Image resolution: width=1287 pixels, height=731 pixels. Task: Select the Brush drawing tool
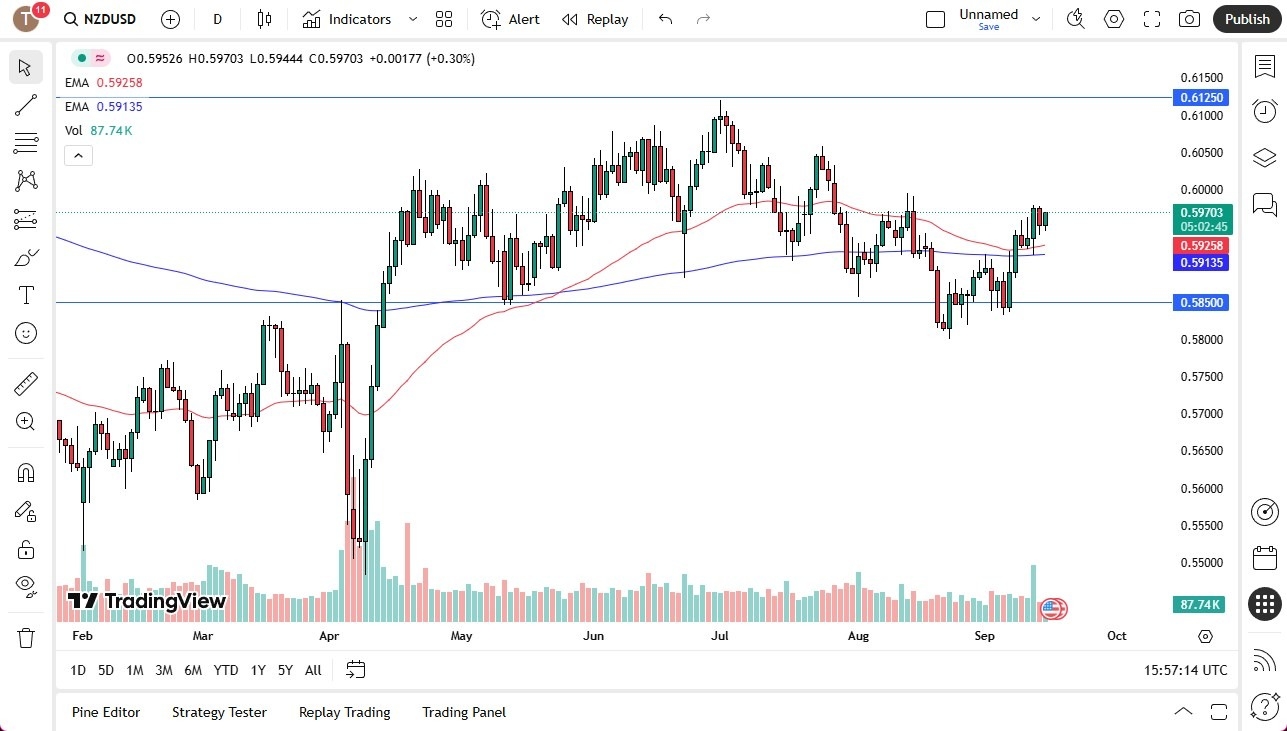tap(25, 257)
